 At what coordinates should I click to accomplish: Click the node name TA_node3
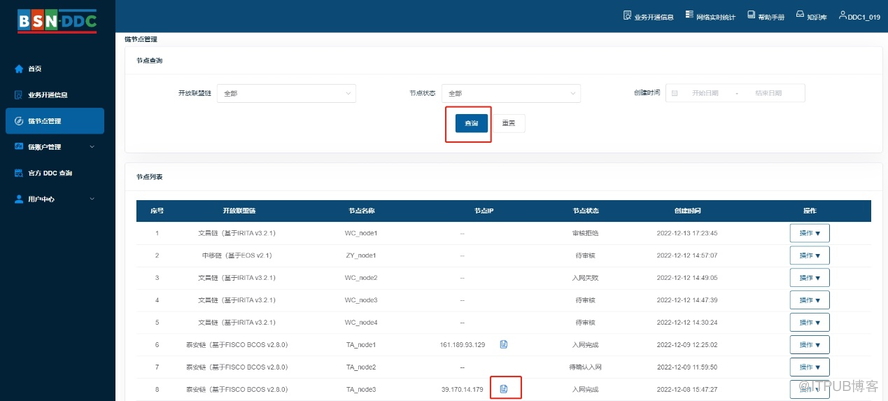click(x=361, y=389)
